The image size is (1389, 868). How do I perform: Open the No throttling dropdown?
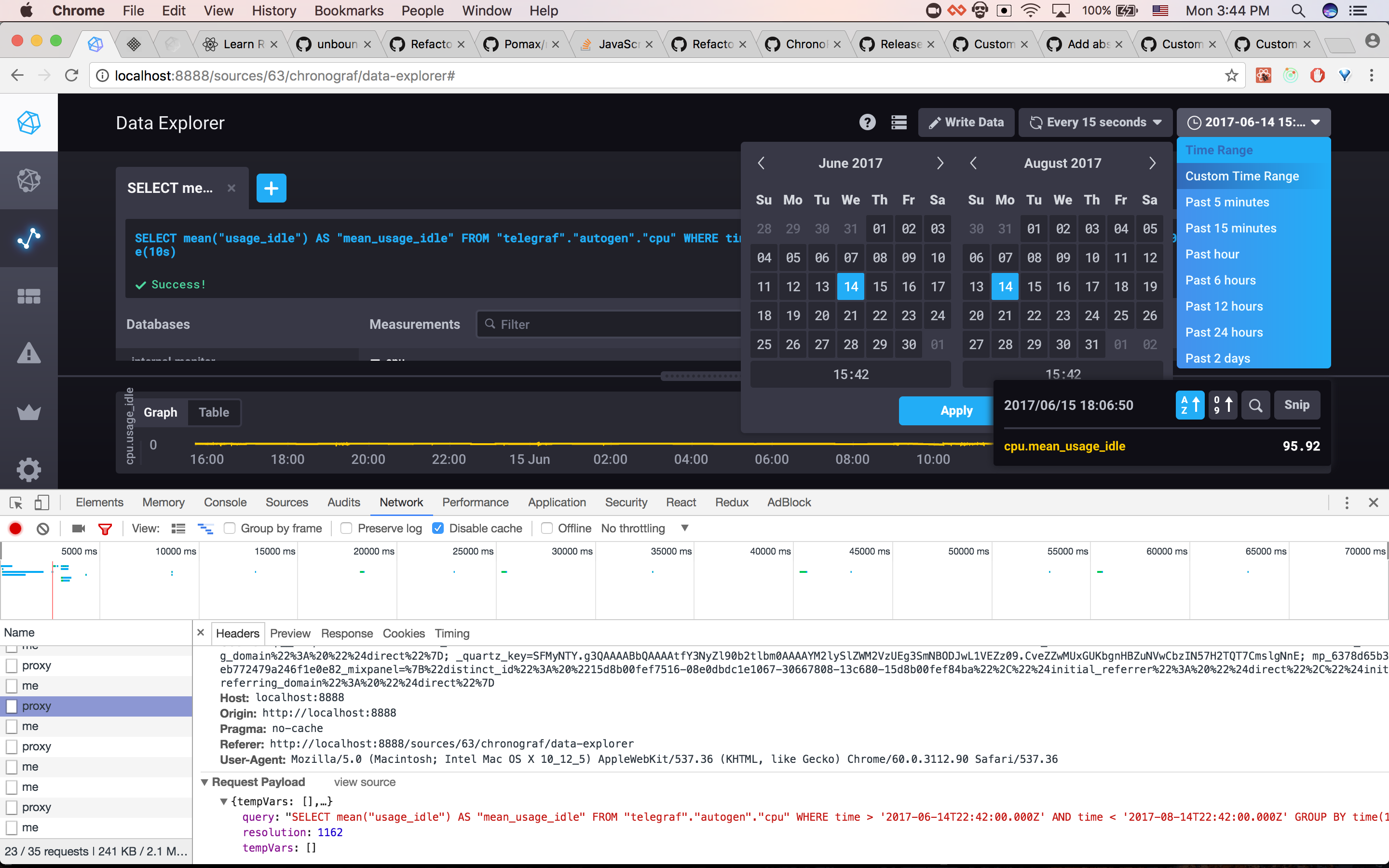[x=644, y=528]
